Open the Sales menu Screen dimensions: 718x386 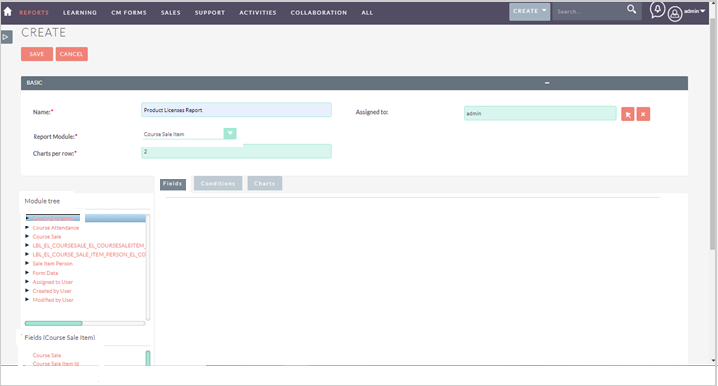pyautogui.click(x=170, y=13)
